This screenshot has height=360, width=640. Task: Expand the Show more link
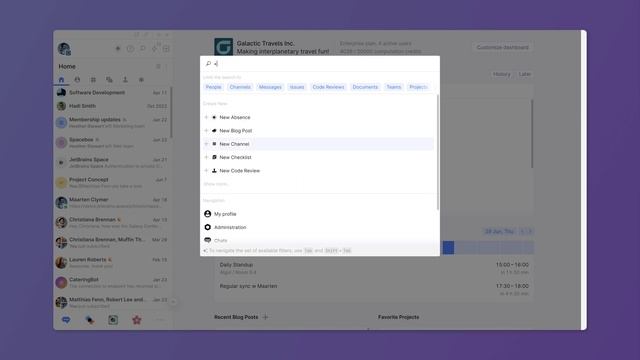pos(216,184)
